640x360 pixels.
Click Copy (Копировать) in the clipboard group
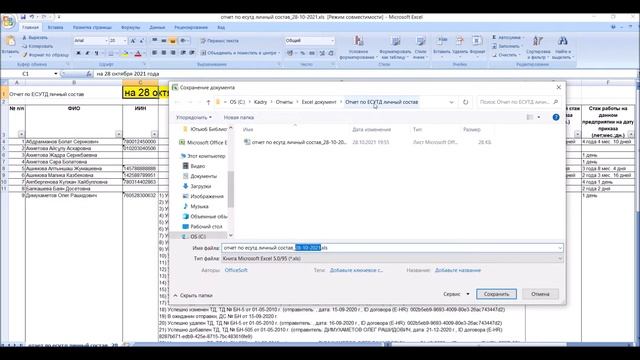point(37,46)
